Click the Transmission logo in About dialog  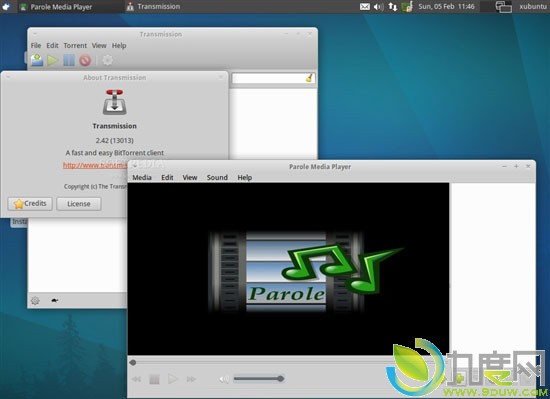[114, 102]
